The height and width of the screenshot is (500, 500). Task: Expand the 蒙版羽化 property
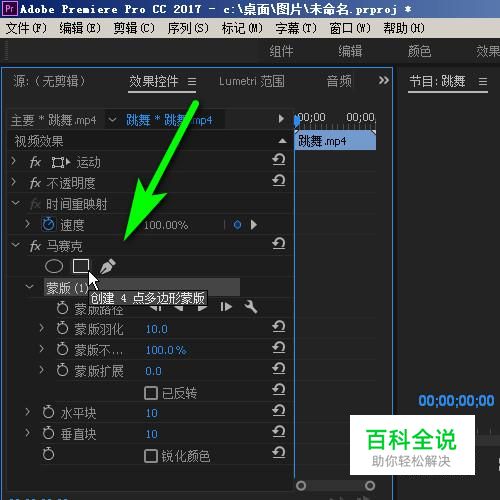[41, 328]
